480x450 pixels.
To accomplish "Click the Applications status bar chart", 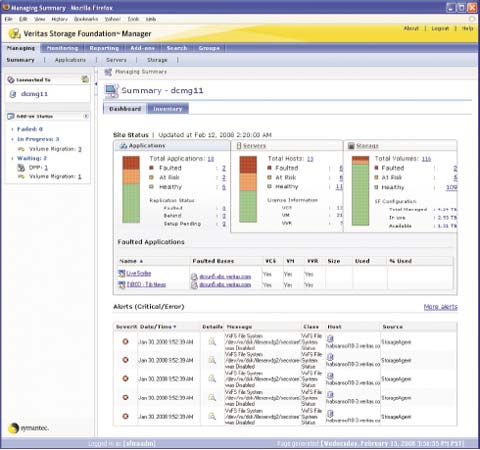I will (131, 189).
